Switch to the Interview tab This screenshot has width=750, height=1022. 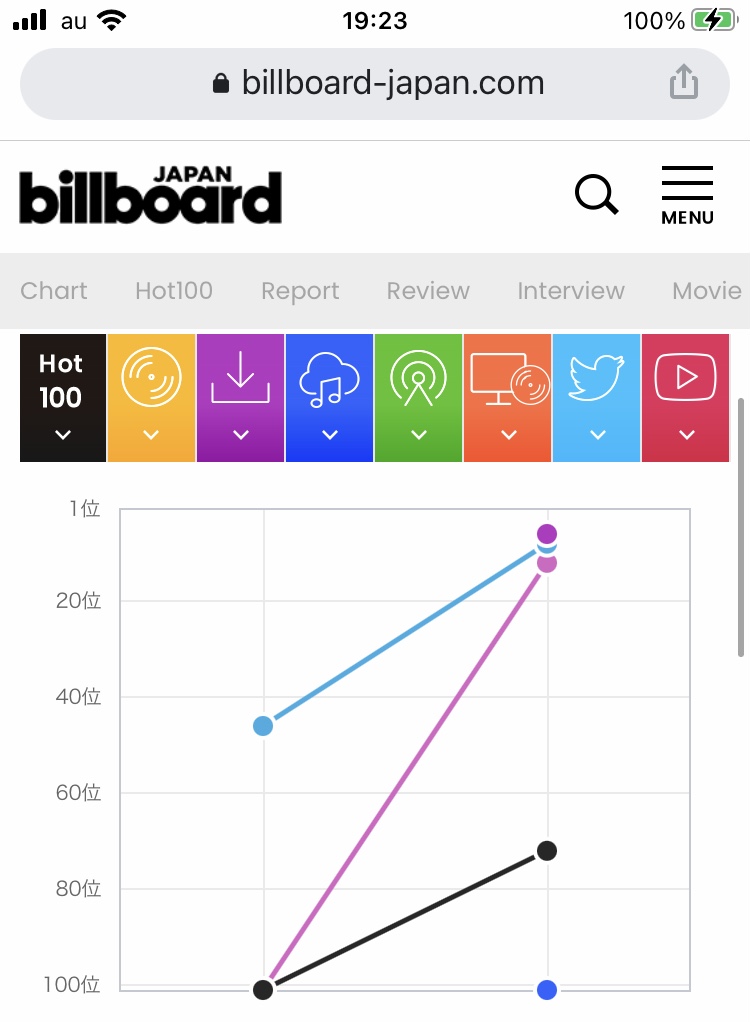[x=571, y=291]
